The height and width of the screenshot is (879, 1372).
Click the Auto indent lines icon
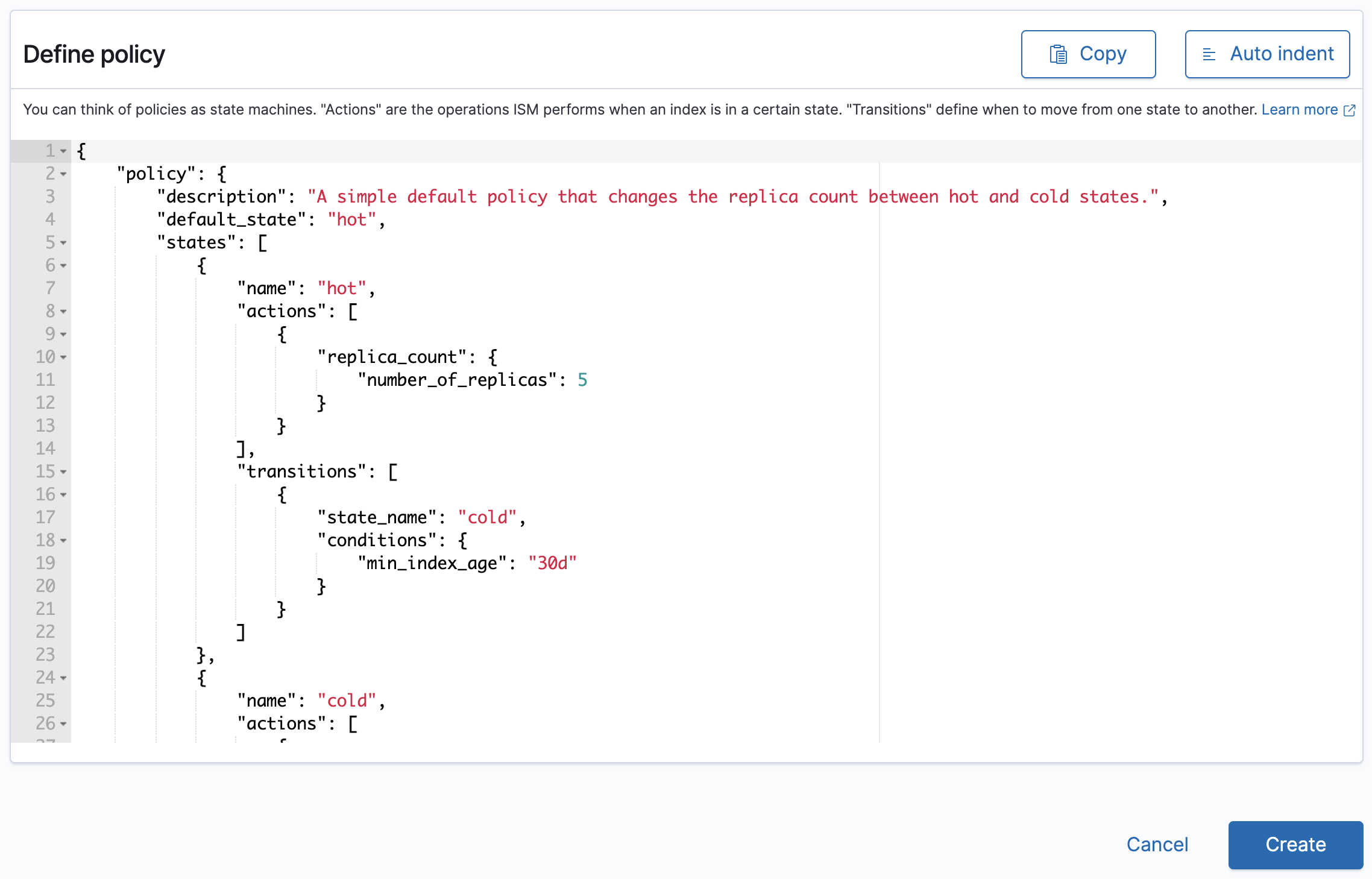(1209, 54)
